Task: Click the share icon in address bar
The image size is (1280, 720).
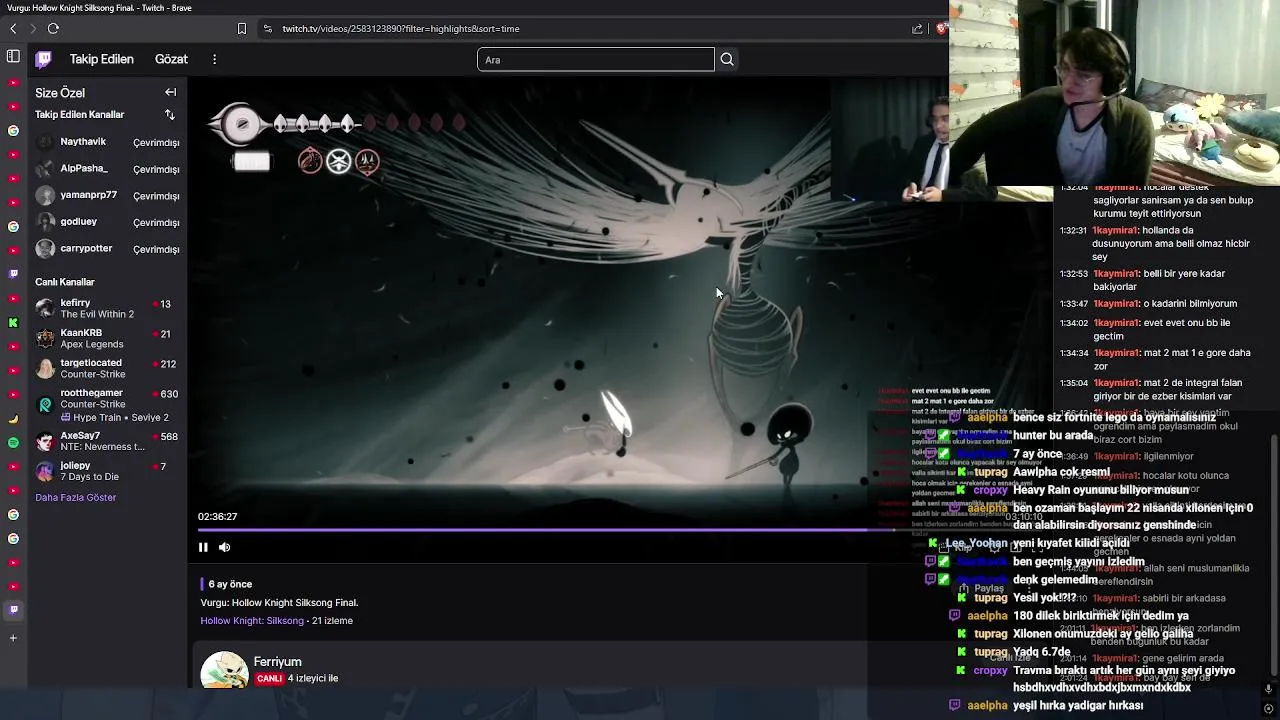Action: (917, 29)
